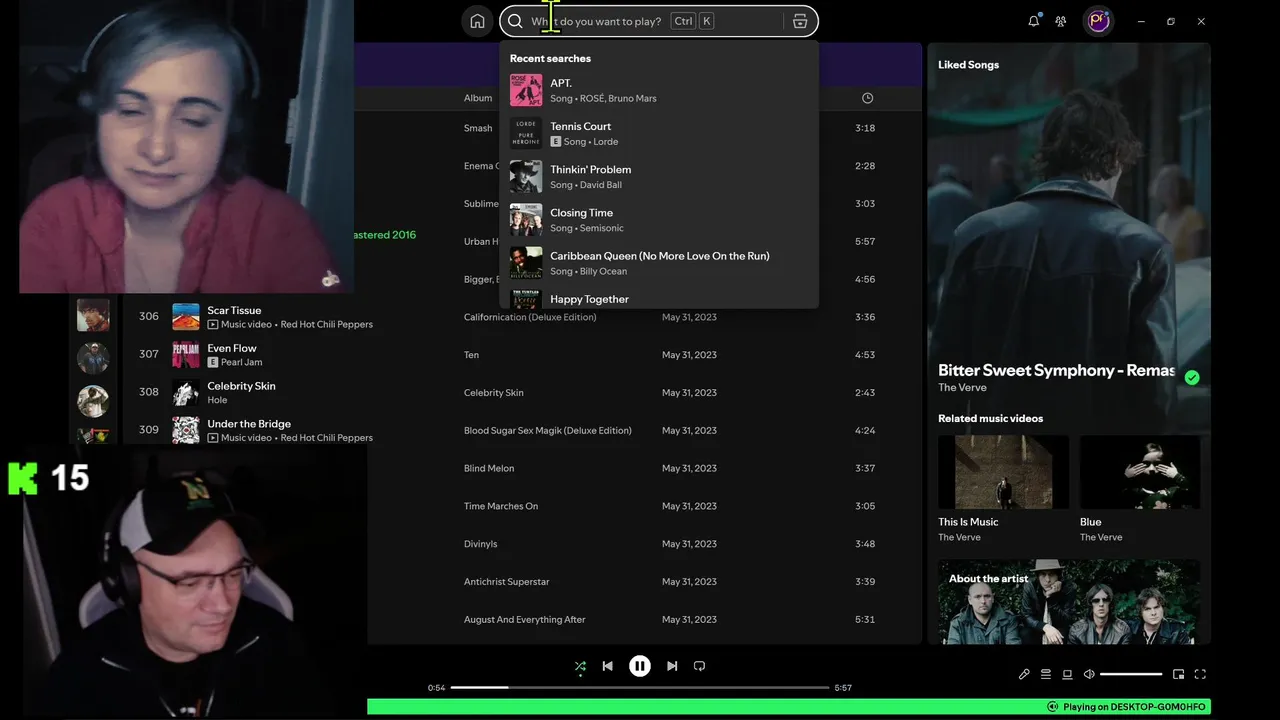Viewport: 1280px width, 720px height.
Task: Skip to previous track
Action: [x=607, y=666]
